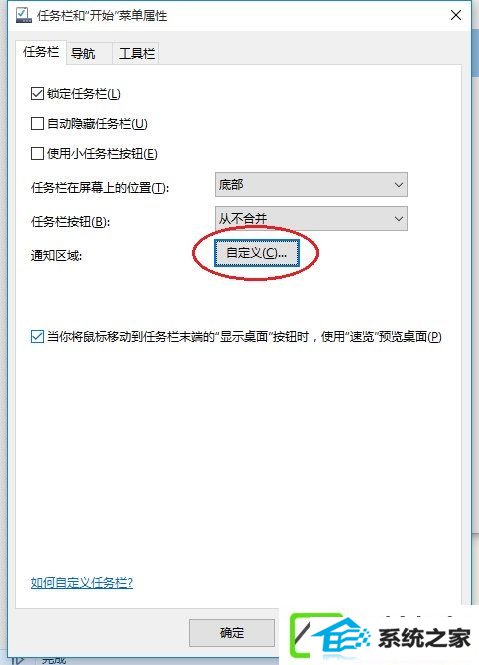Image resolution: width=479 pixels, height=665 pixels.
Task: Open the 如何自定义任务栏? help link
Action: [x=82, y=582]
